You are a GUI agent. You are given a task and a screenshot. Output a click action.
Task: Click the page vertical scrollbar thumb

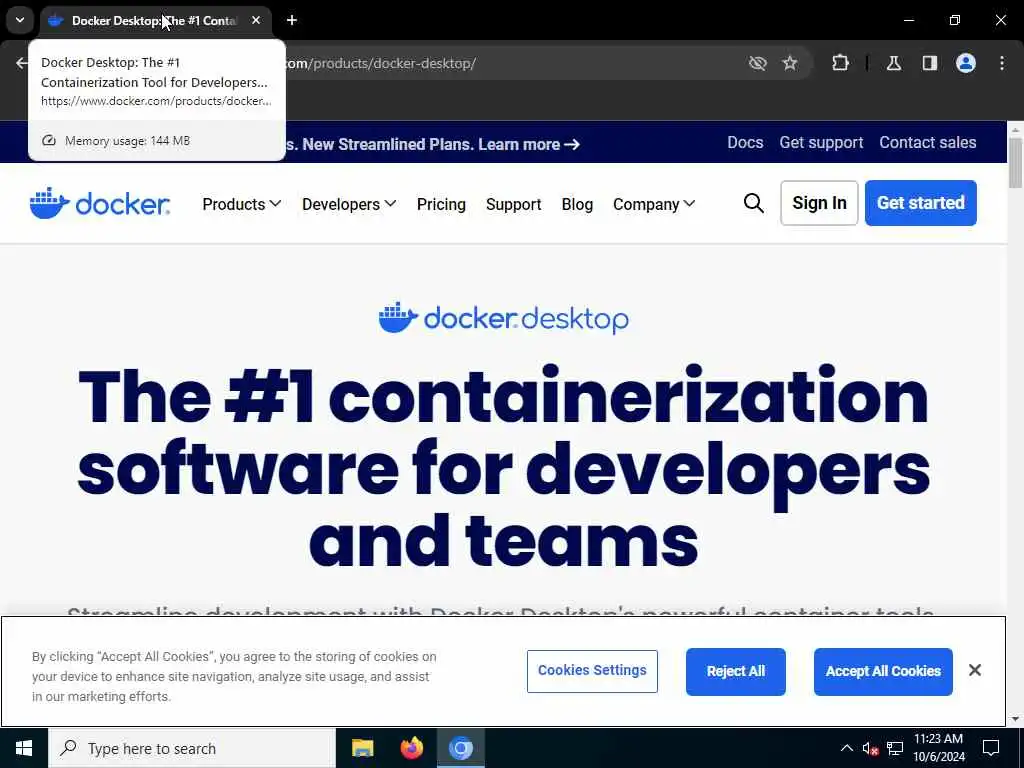1015,163
